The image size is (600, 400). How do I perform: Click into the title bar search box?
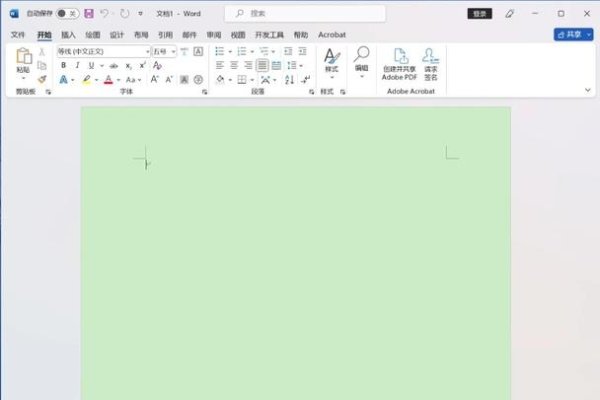[x=305, y=14]
